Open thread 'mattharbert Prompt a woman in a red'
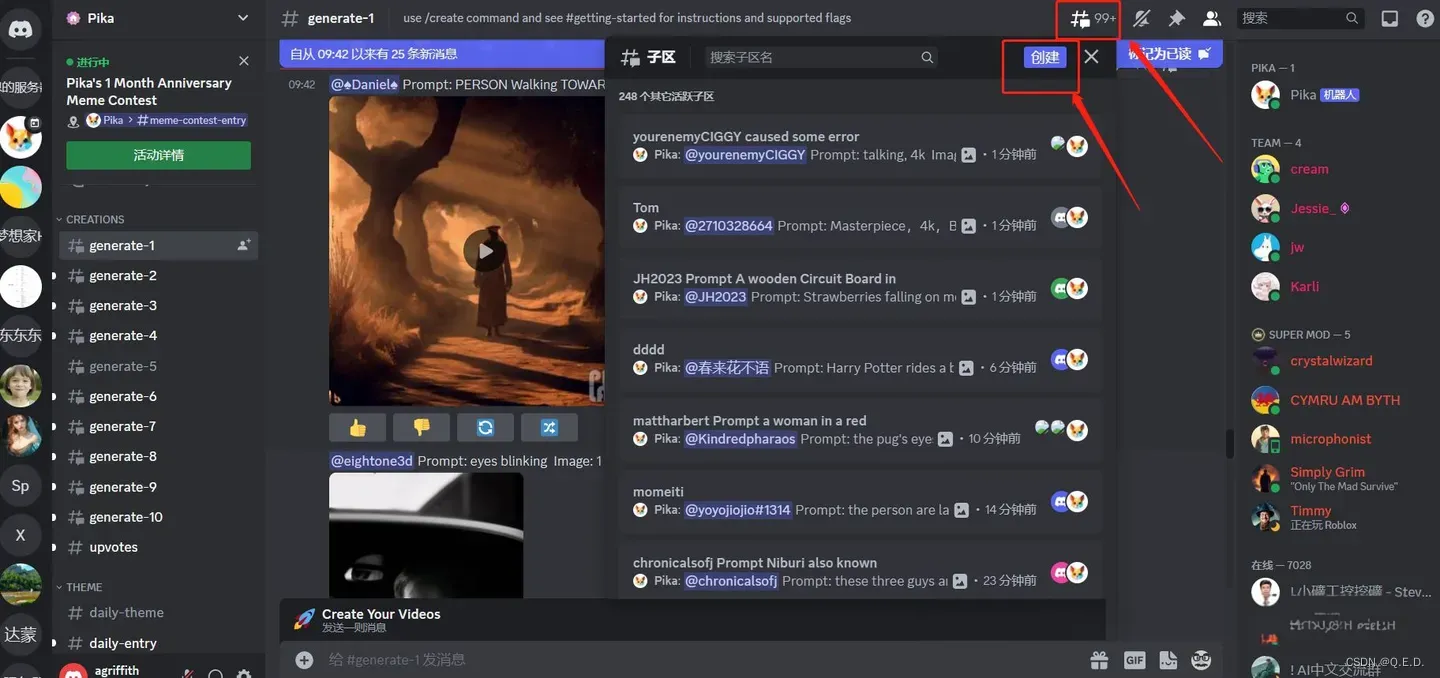 [860, 430]
